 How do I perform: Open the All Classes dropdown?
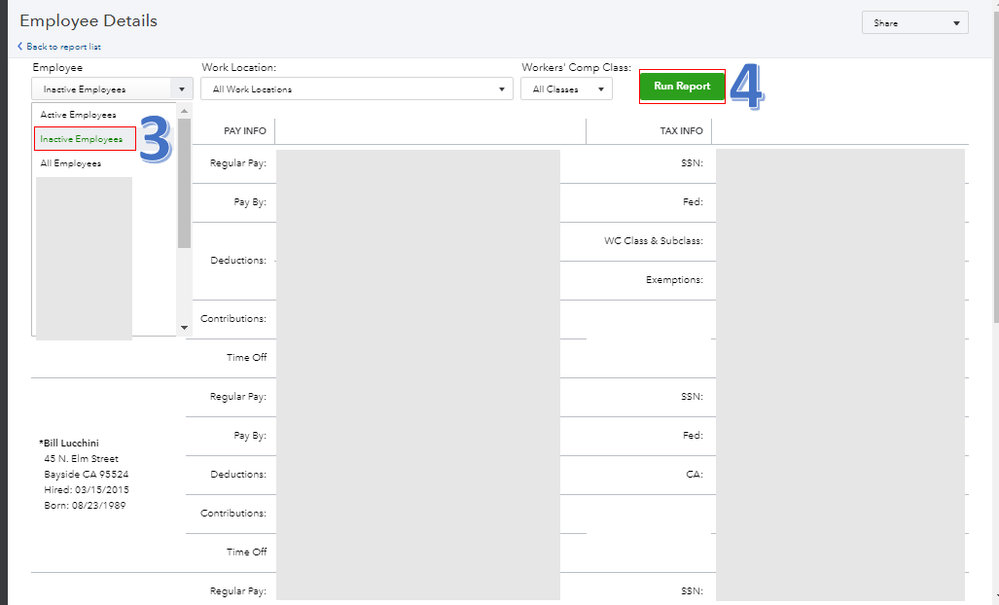point(565,89)
